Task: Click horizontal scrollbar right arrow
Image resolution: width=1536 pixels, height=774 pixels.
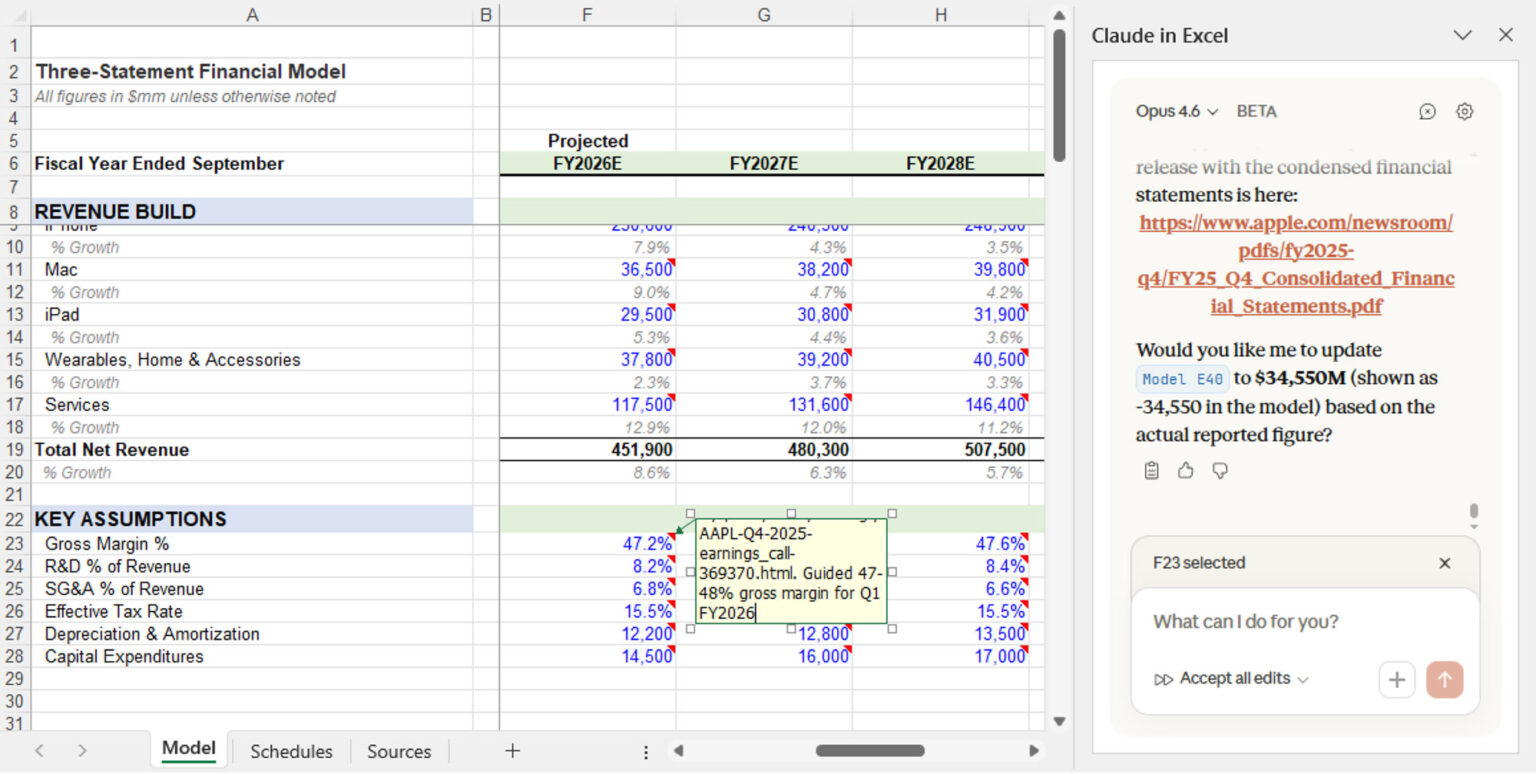Action: pyautogui.click(x=1034, y=751)
